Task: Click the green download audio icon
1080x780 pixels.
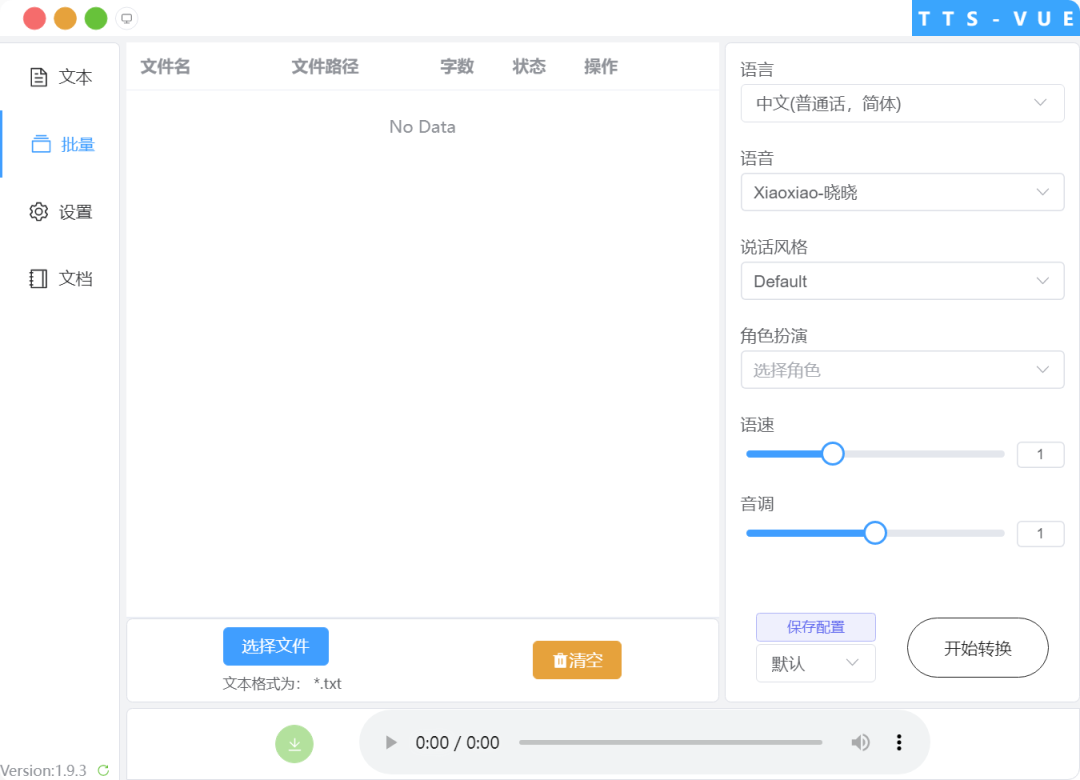Action: click(x=294, y=744)
